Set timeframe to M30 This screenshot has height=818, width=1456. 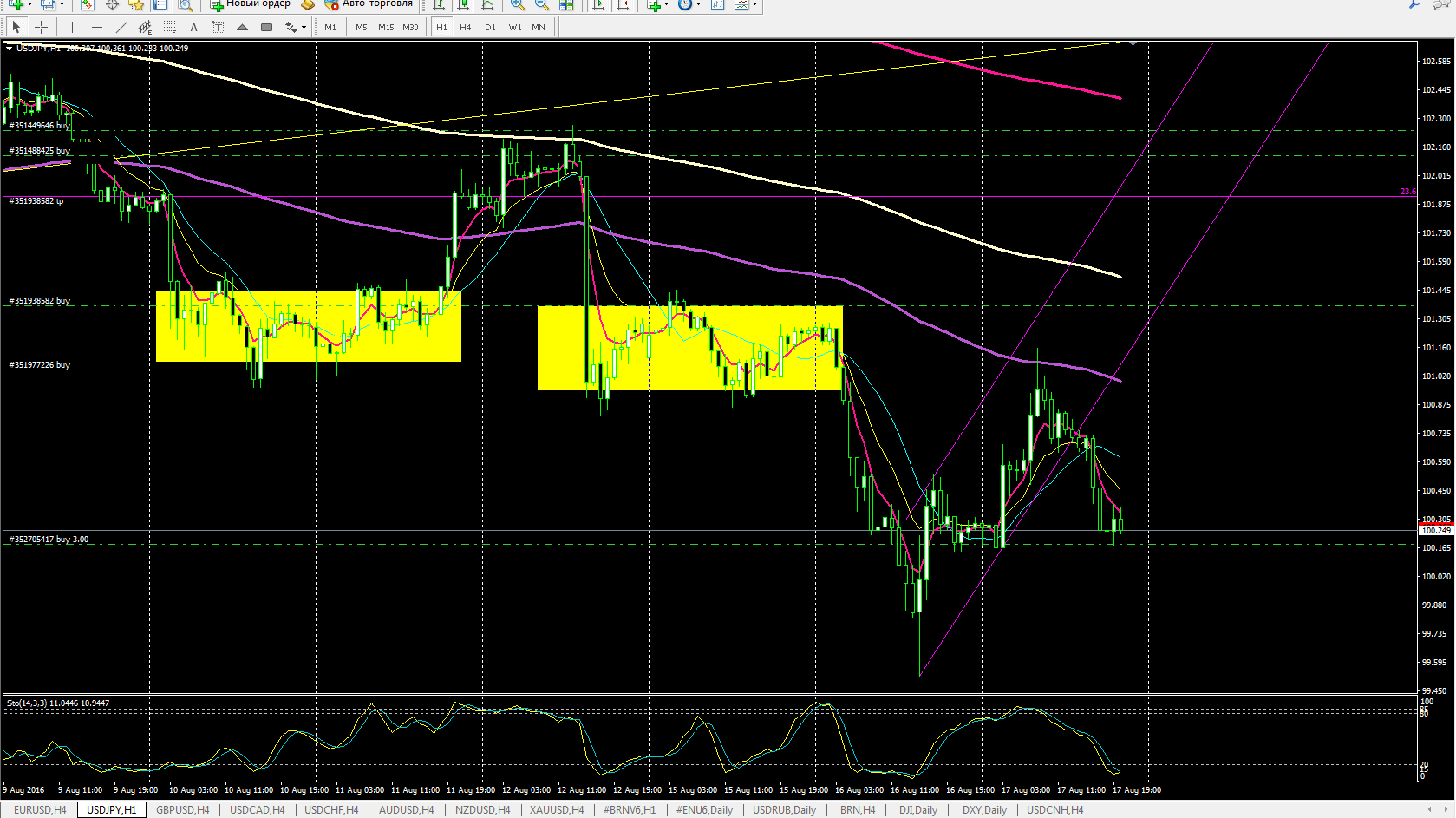410,27
